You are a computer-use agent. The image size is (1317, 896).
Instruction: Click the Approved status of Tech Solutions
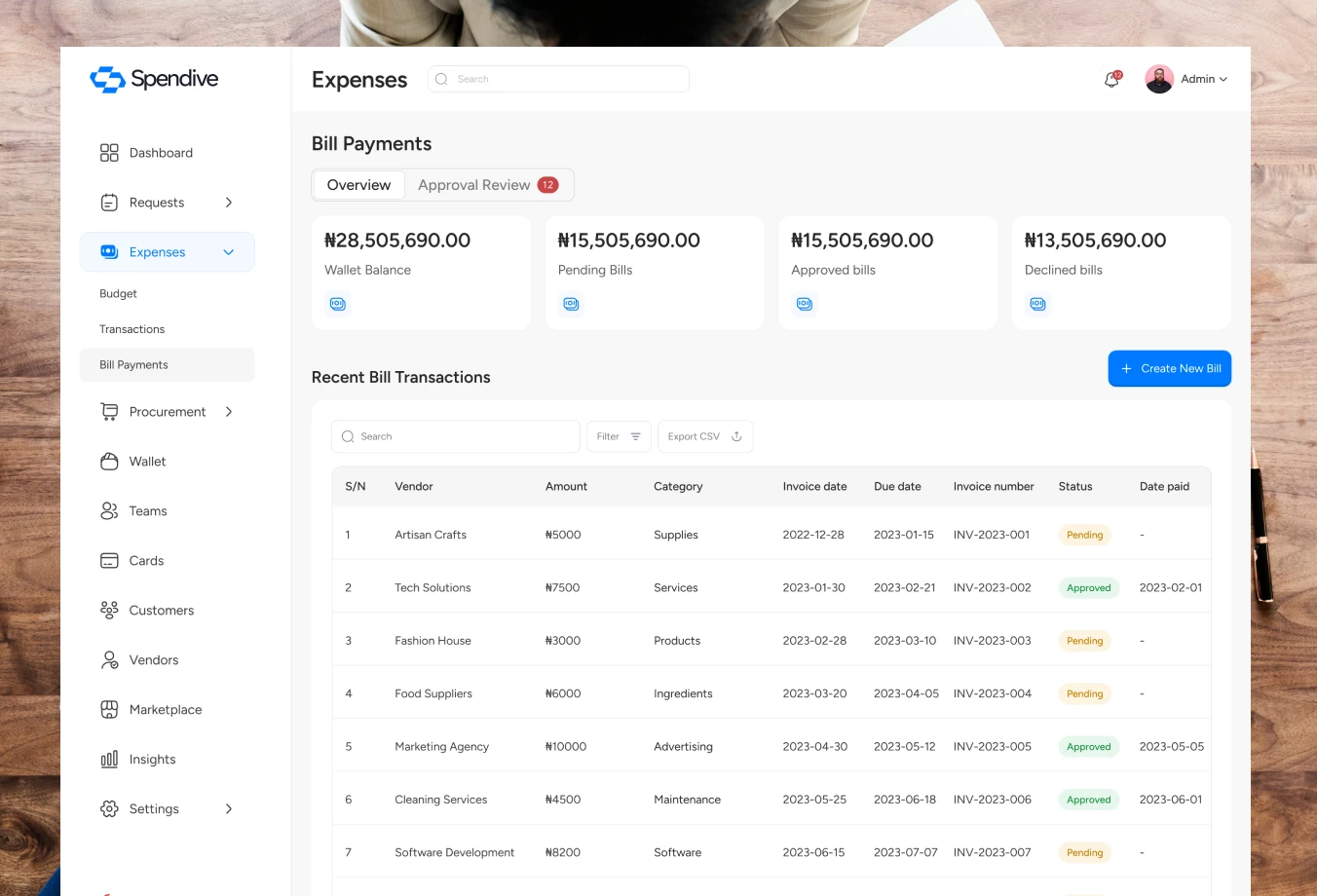[x=1089, y=587]
